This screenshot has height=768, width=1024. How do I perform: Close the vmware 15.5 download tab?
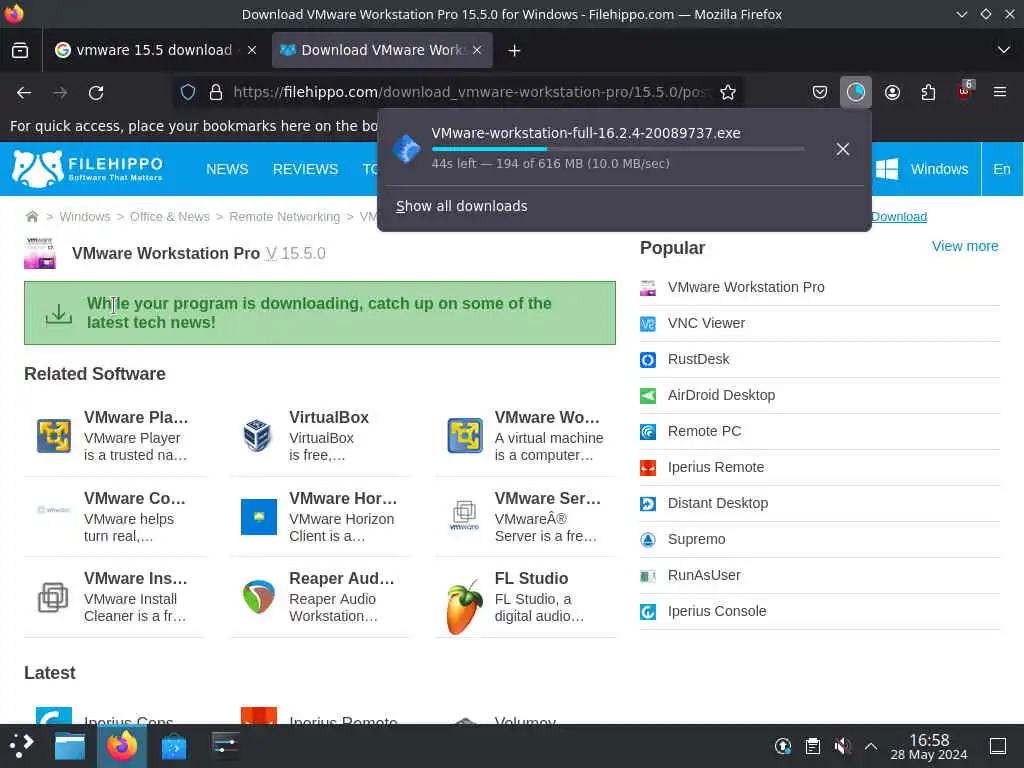tap(252, 50)
